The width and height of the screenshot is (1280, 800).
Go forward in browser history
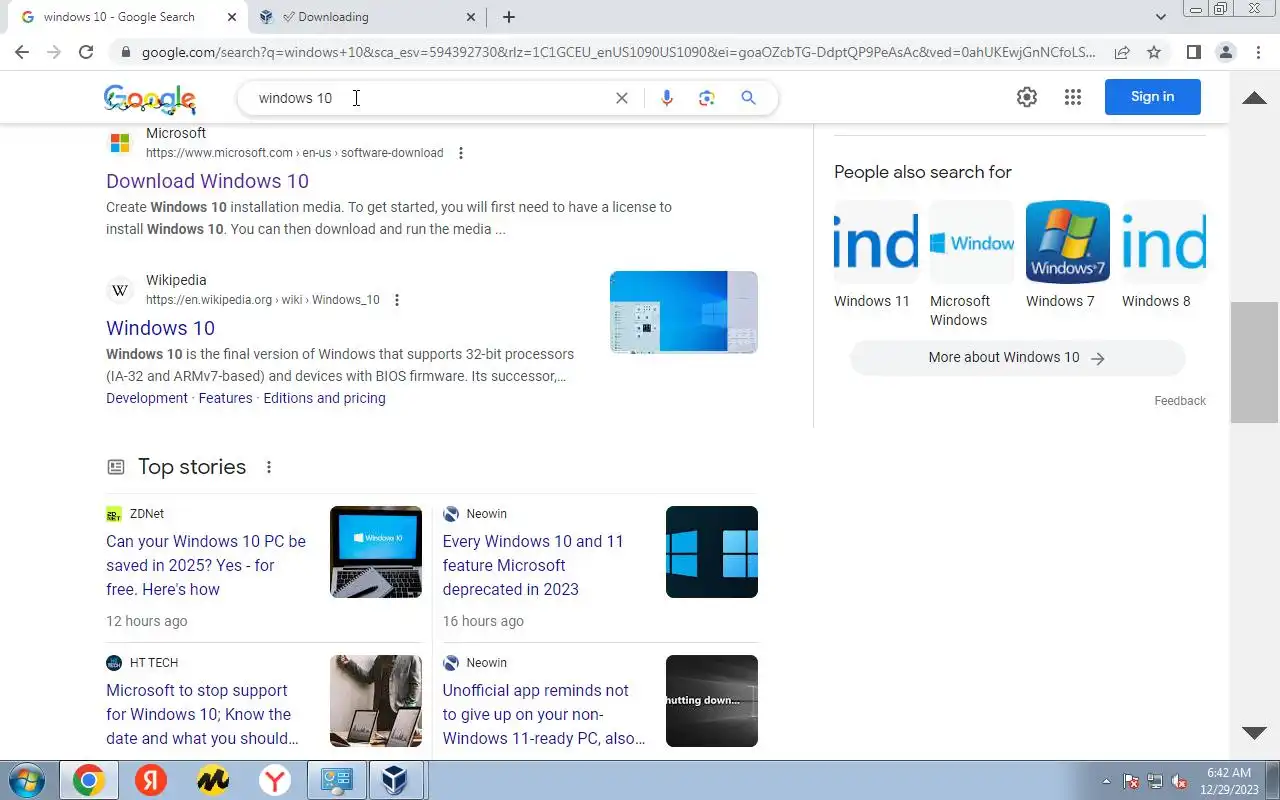click(54, 52)
